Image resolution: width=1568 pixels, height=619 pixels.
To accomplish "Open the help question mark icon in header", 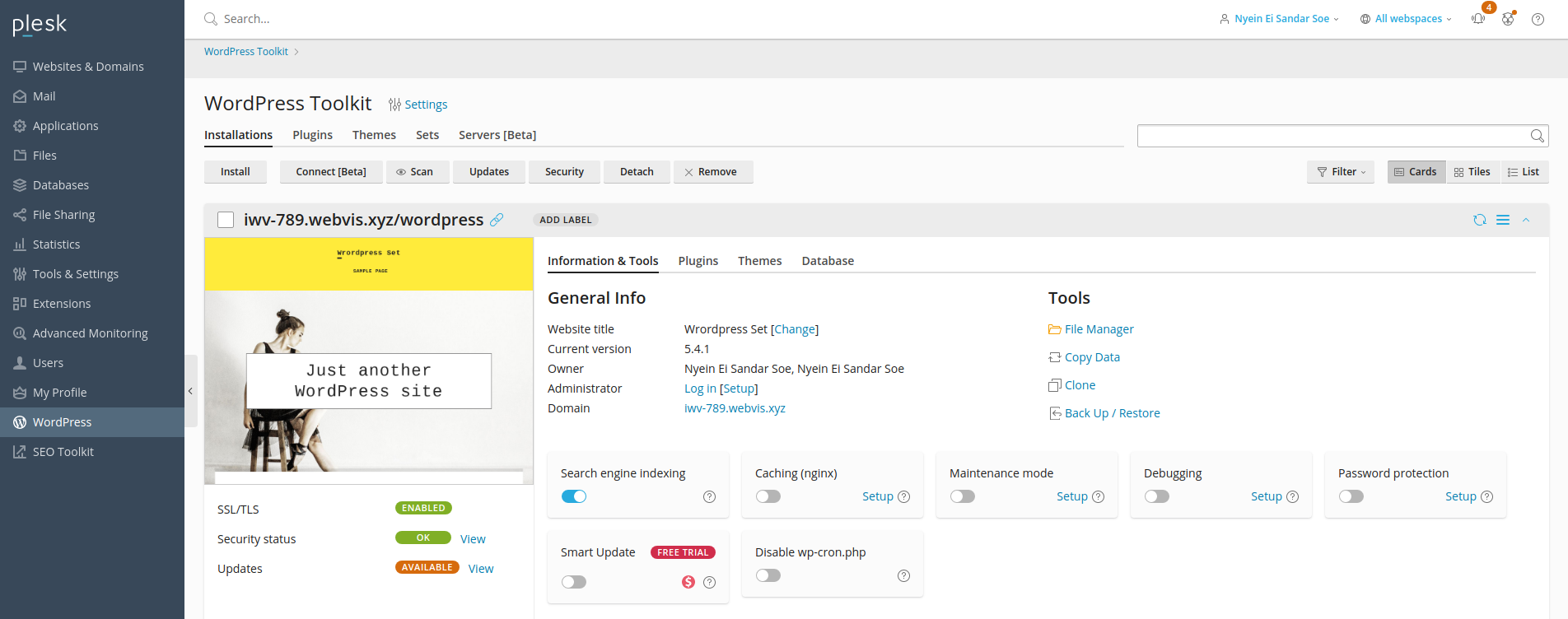I will click(1538, 19).
